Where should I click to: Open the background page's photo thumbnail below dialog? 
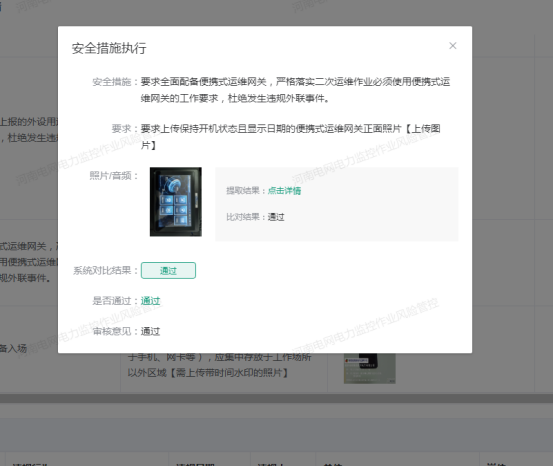click(370, 368)
